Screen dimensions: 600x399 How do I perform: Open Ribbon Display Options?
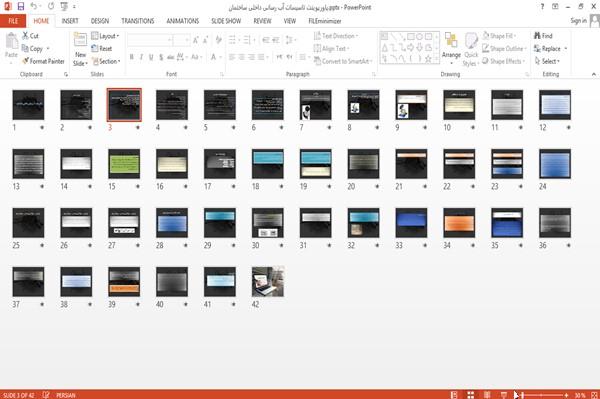(x=555, y=7)
